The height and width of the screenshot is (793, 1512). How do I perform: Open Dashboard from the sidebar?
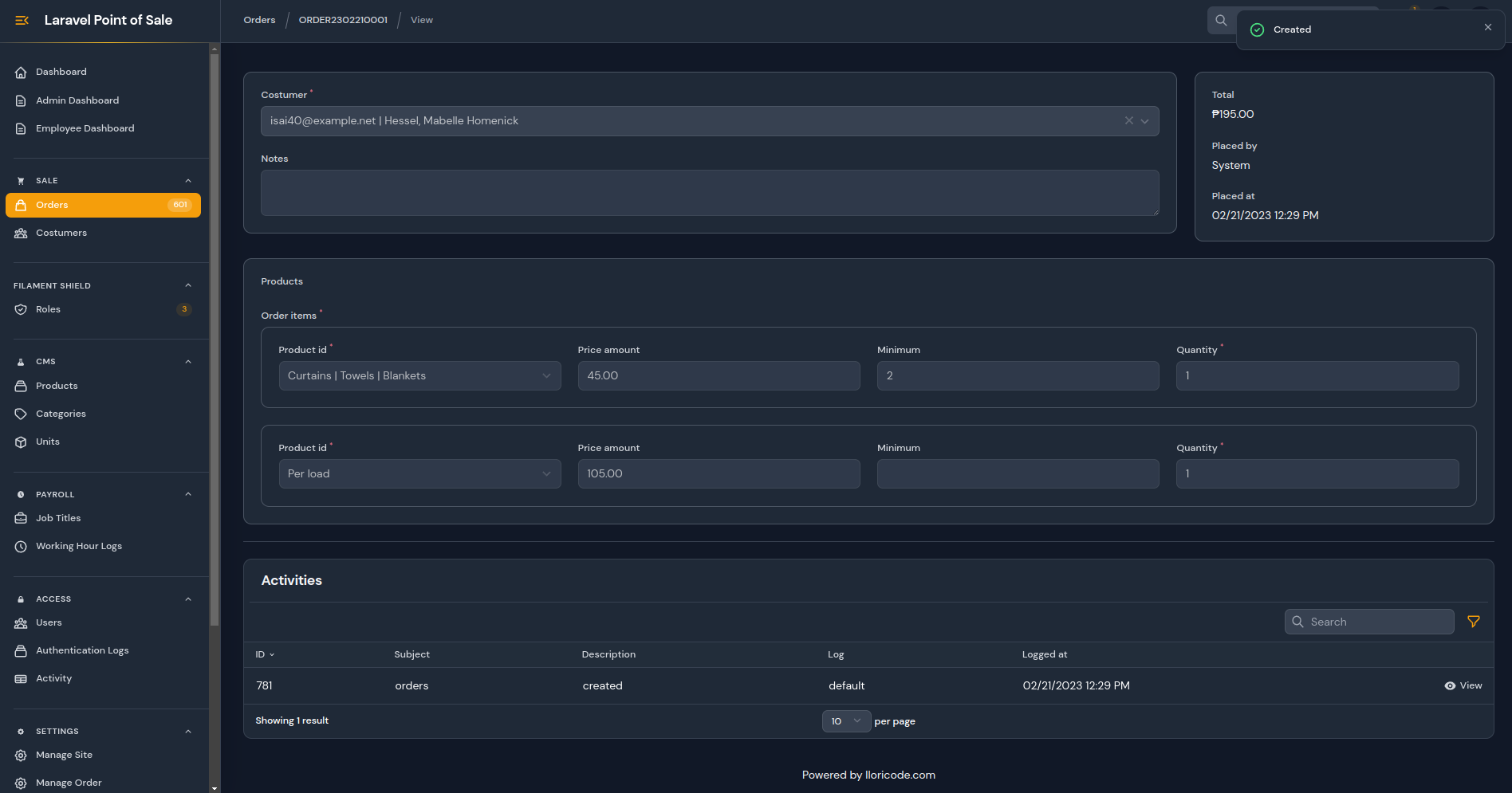61,72
